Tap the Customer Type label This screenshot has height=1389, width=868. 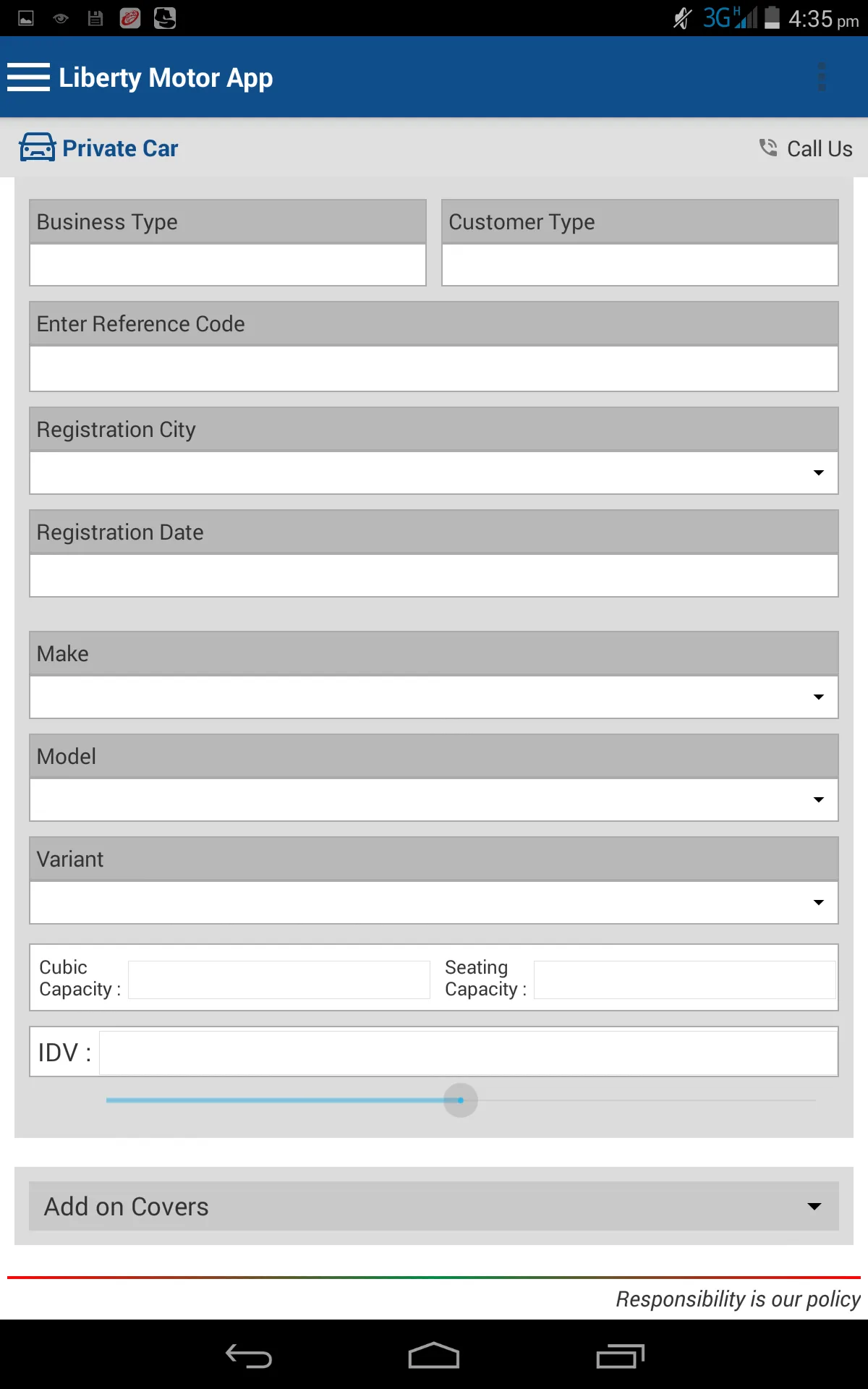[522, 222]
